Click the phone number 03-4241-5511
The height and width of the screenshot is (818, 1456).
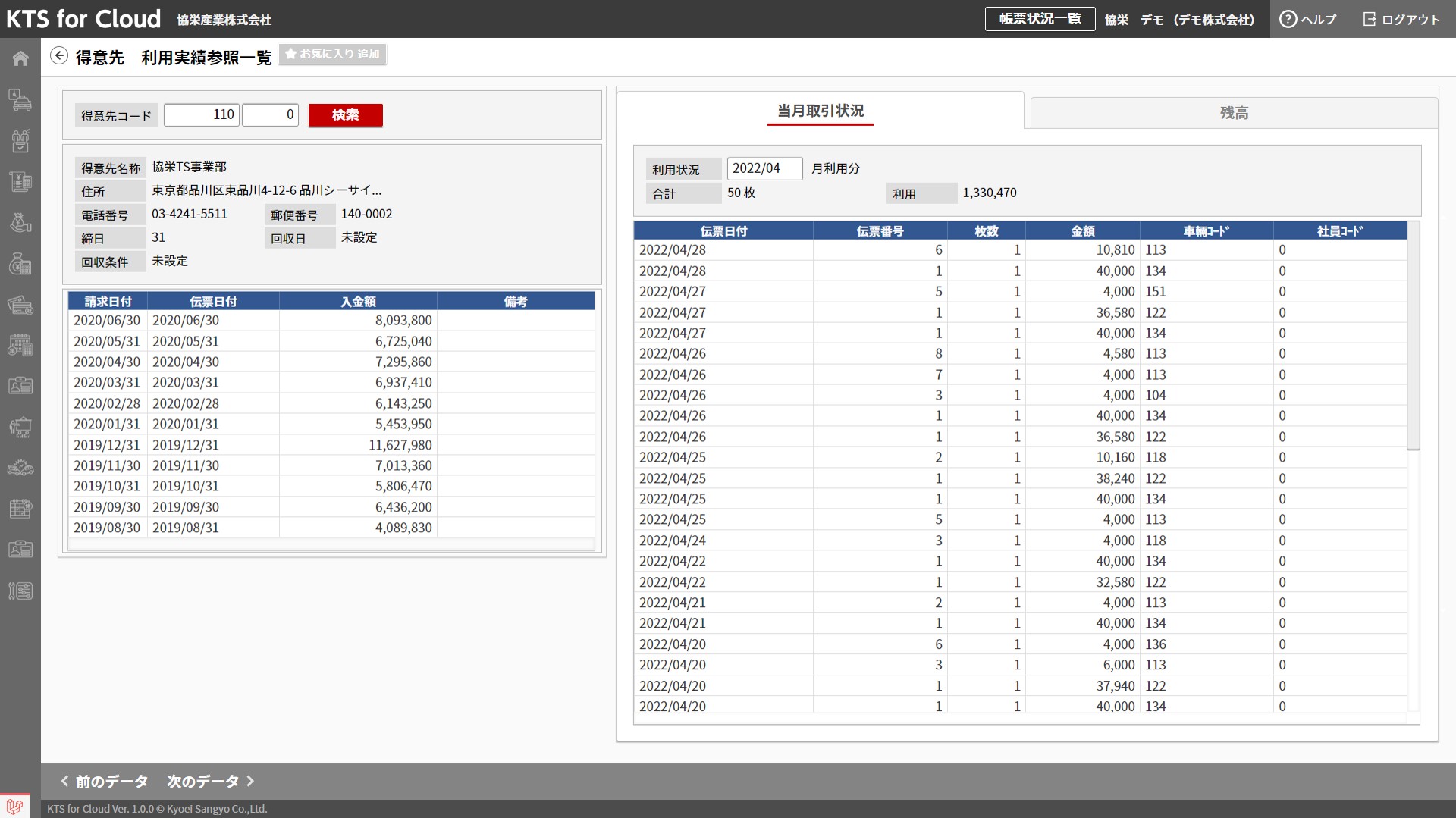pos(190,215)
